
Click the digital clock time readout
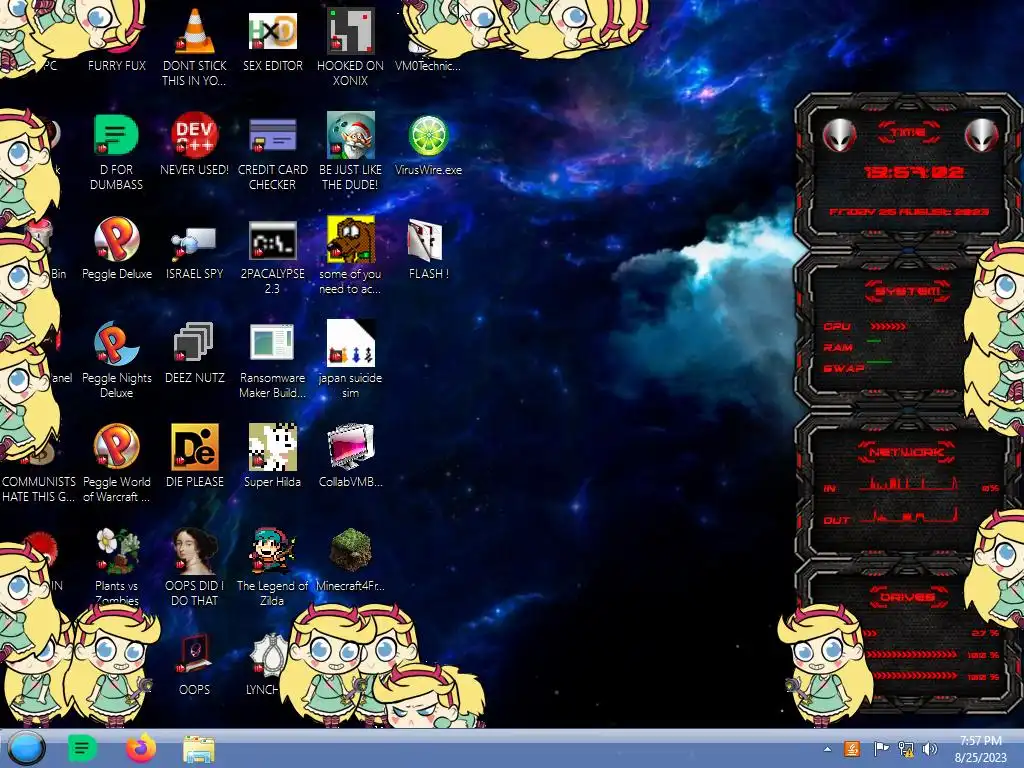914,172
